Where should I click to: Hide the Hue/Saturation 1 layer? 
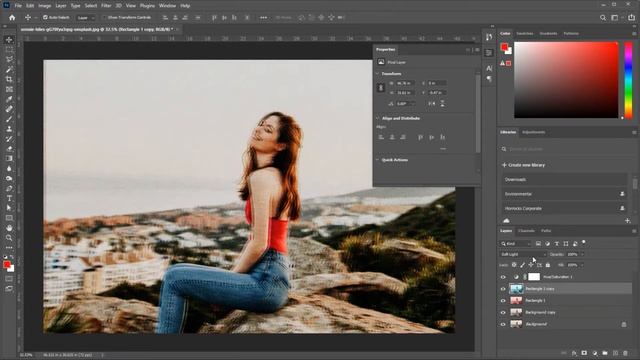coord(503,277)
